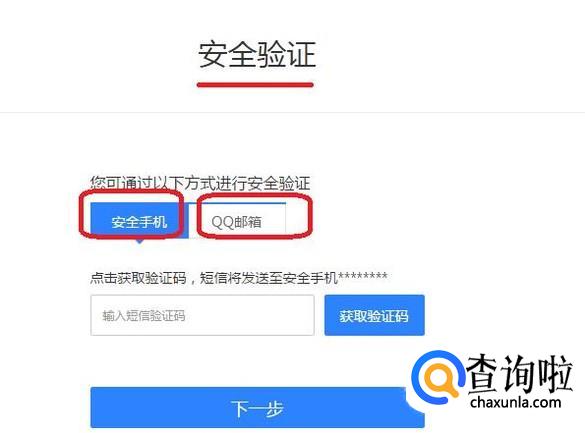This screenshot has width=585, height=433.
Task: Click the masked phone number asterisks
Action: click(x=363, y=276)
